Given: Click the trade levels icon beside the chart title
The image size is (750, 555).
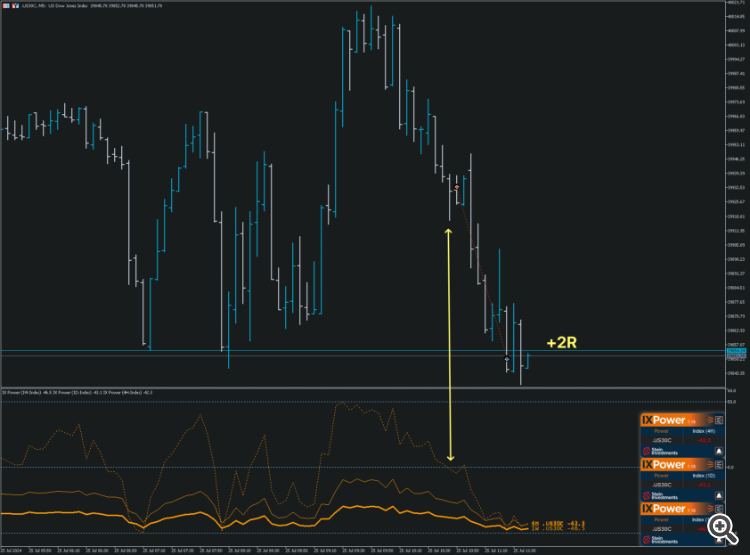Looking at the screenshot, I should click(15, 6).
